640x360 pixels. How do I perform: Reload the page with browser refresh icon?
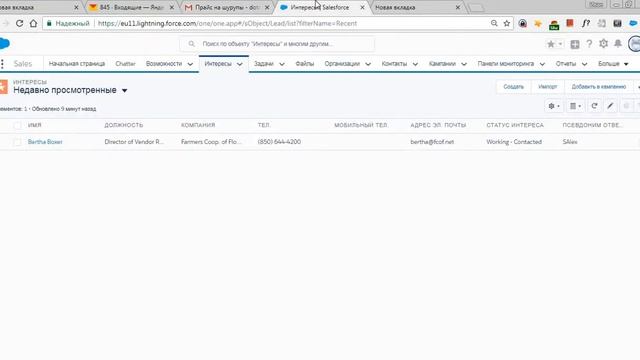[19, 23]
